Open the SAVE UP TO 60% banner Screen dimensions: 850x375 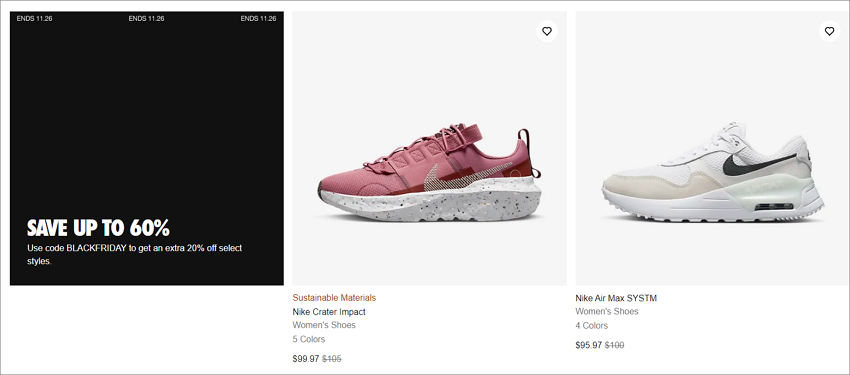coord(147,148)
